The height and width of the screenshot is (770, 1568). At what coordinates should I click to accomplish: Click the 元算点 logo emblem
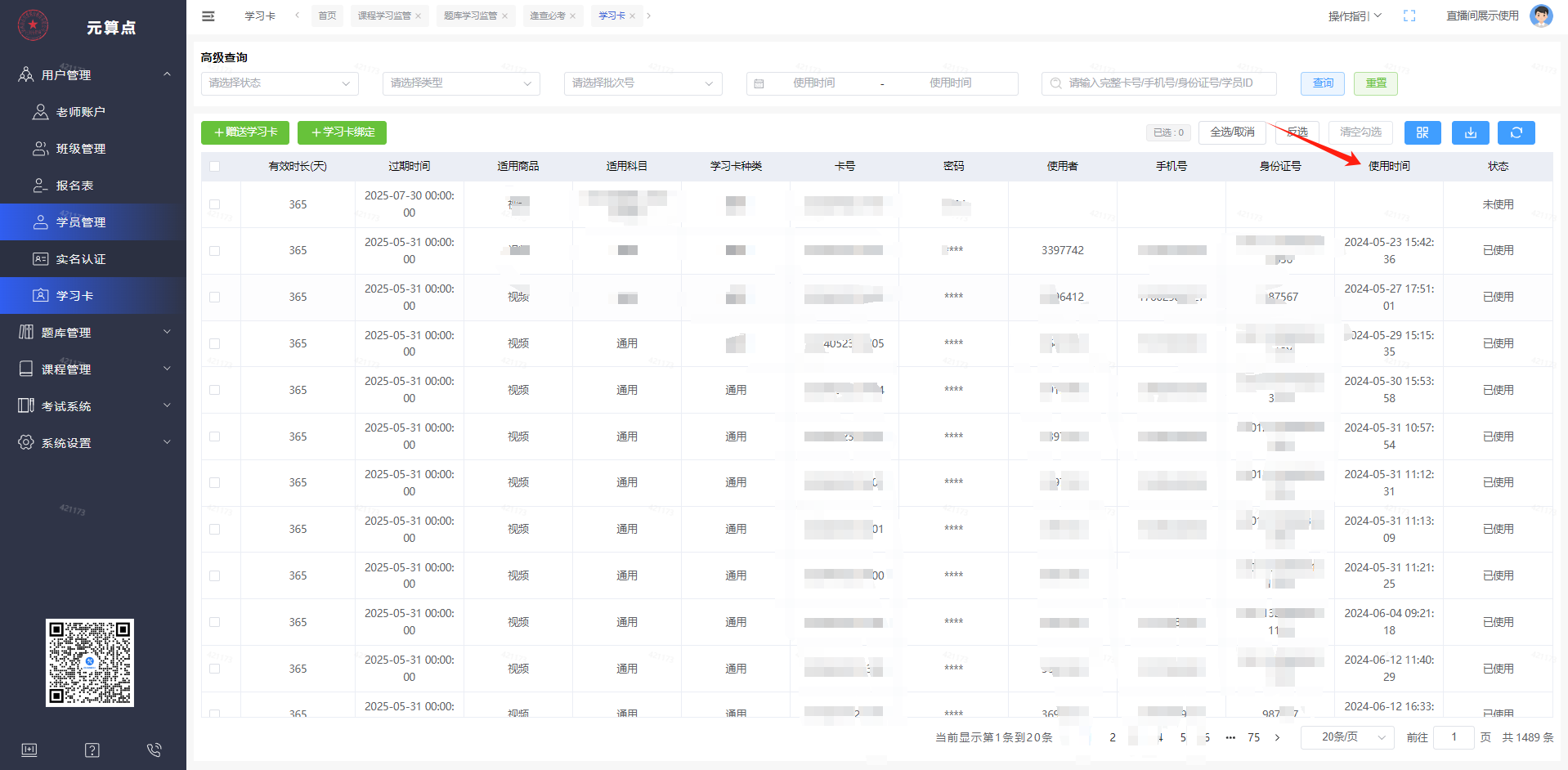pos(33,25)
